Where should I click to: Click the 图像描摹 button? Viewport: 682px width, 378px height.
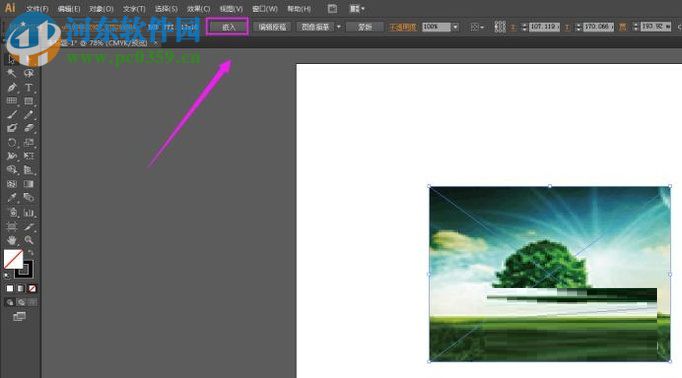click(x=316, y=27)
